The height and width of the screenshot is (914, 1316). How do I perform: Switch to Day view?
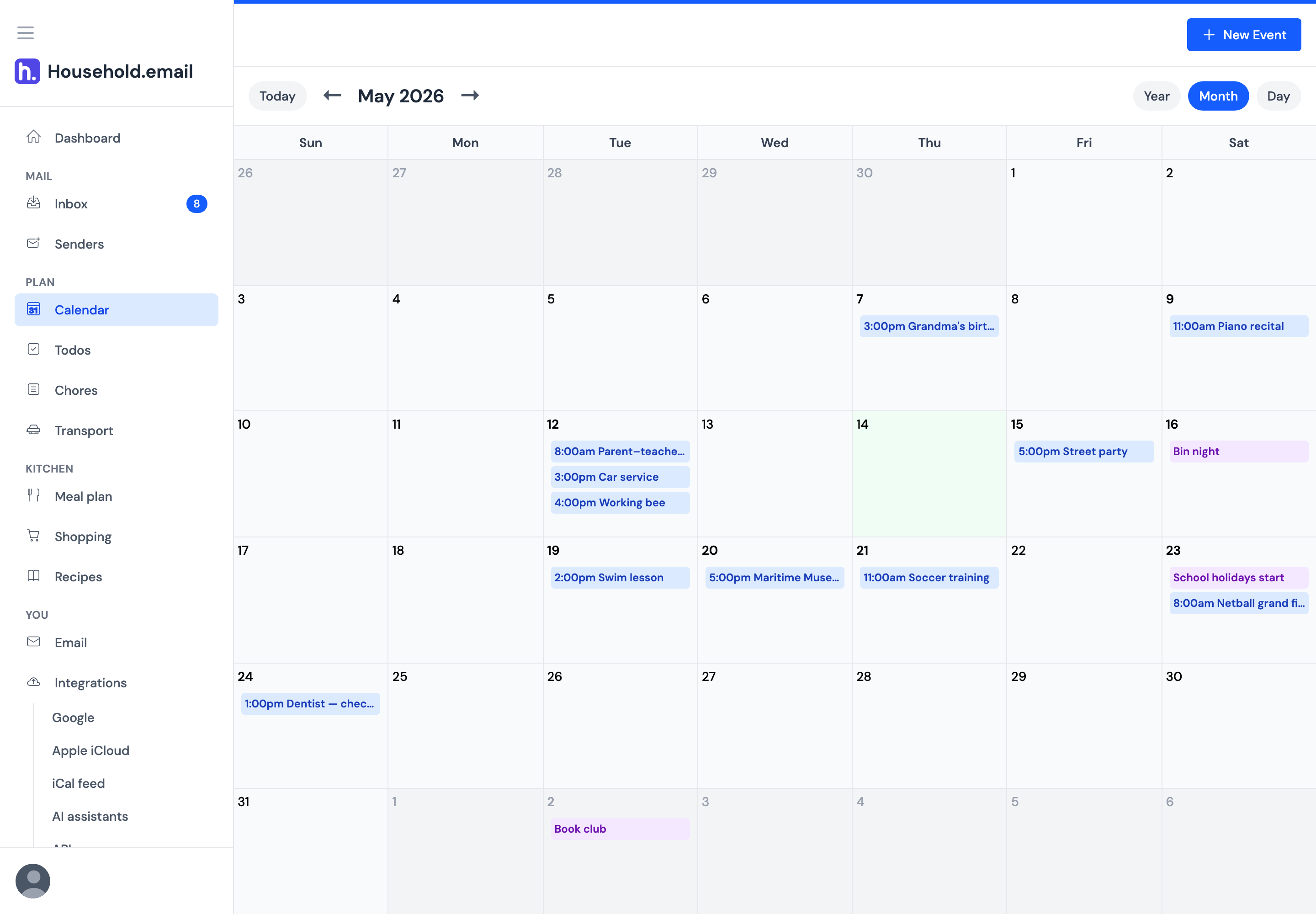click(1278, 96)
